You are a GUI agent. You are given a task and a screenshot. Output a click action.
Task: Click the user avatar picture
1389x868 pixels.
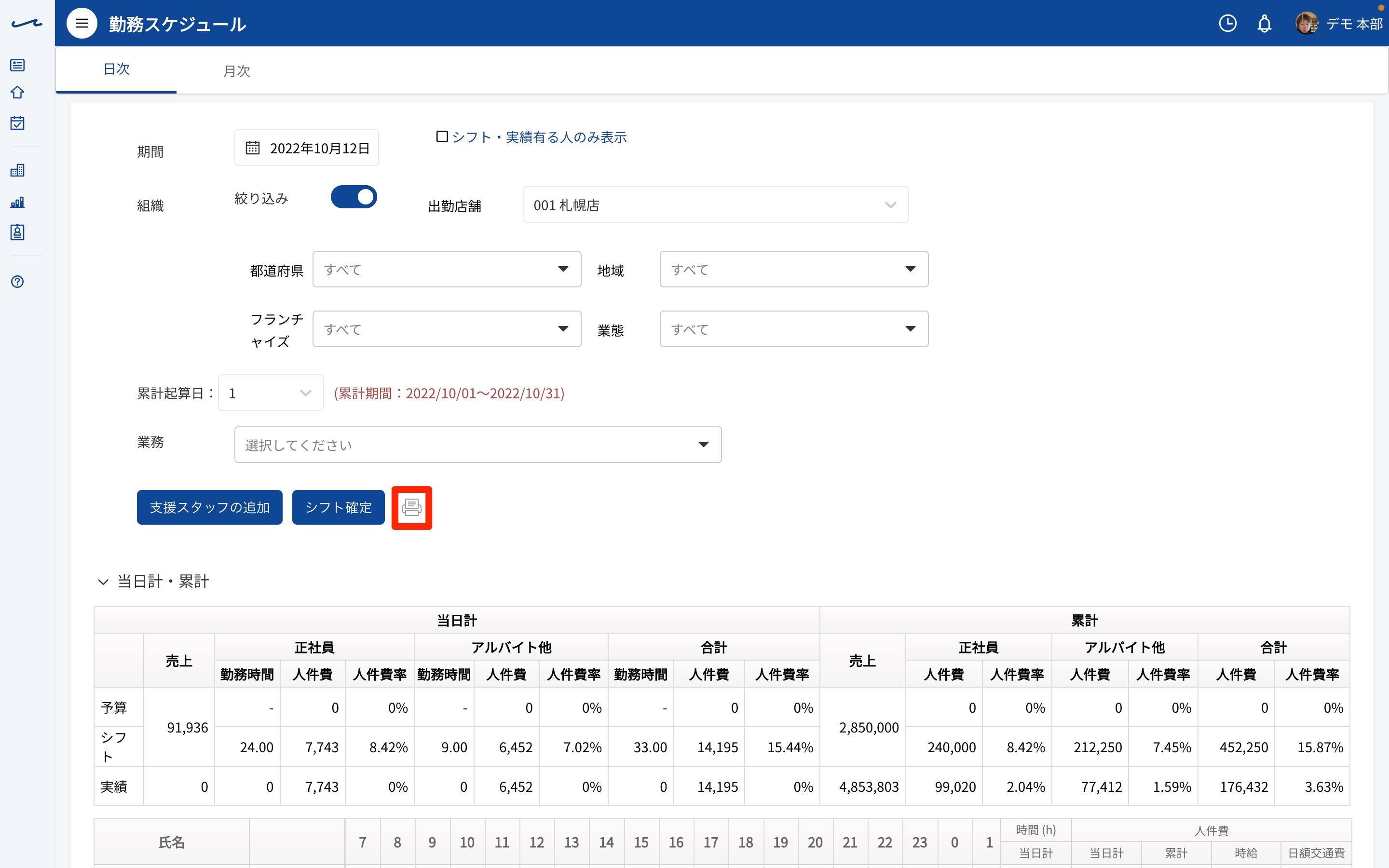click(1307, 24)
